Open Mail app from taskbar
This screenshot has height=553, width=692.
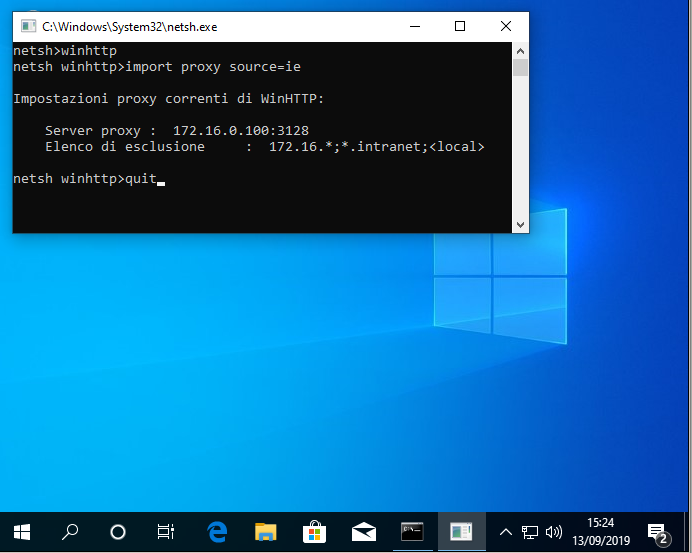pos(364,532)
